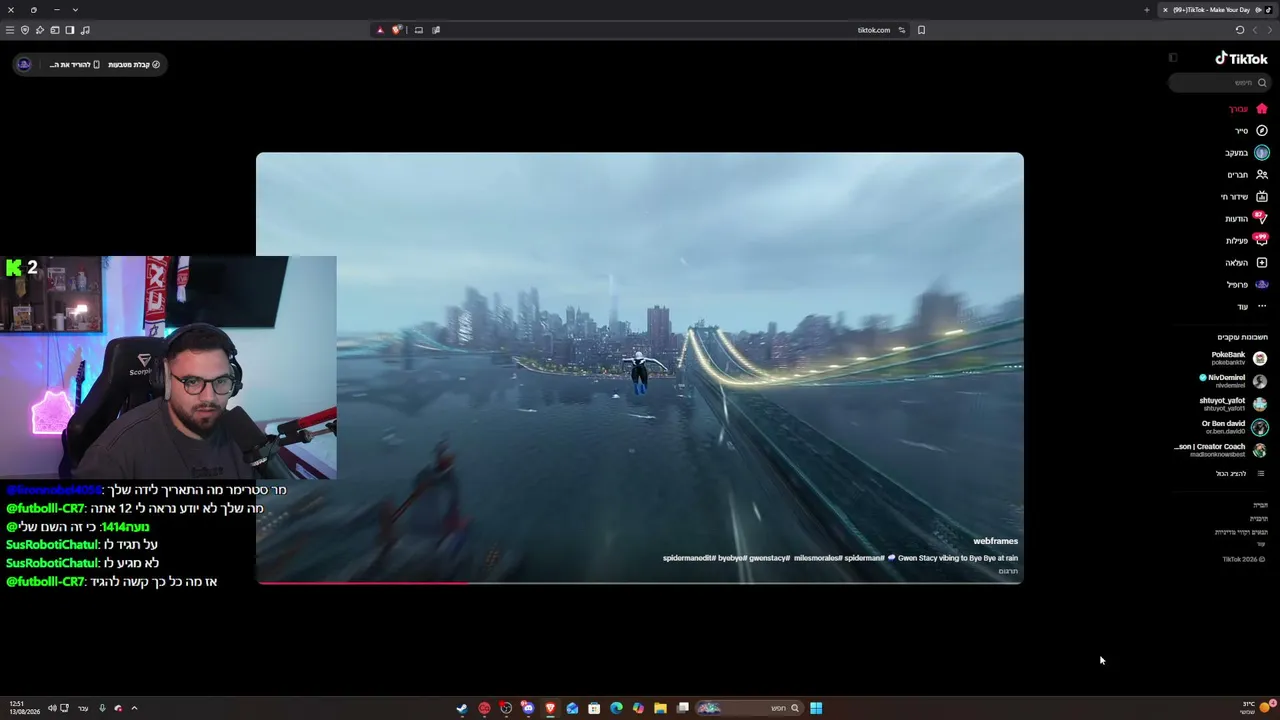Open the site settings icon beside tiktok.com
The height and width of the screenshot is (720, 1280).
coord(901,30)
